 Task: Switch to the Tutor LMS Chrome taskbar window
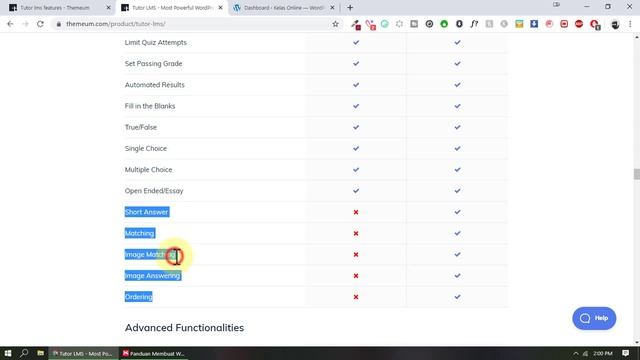click(83, 353)
